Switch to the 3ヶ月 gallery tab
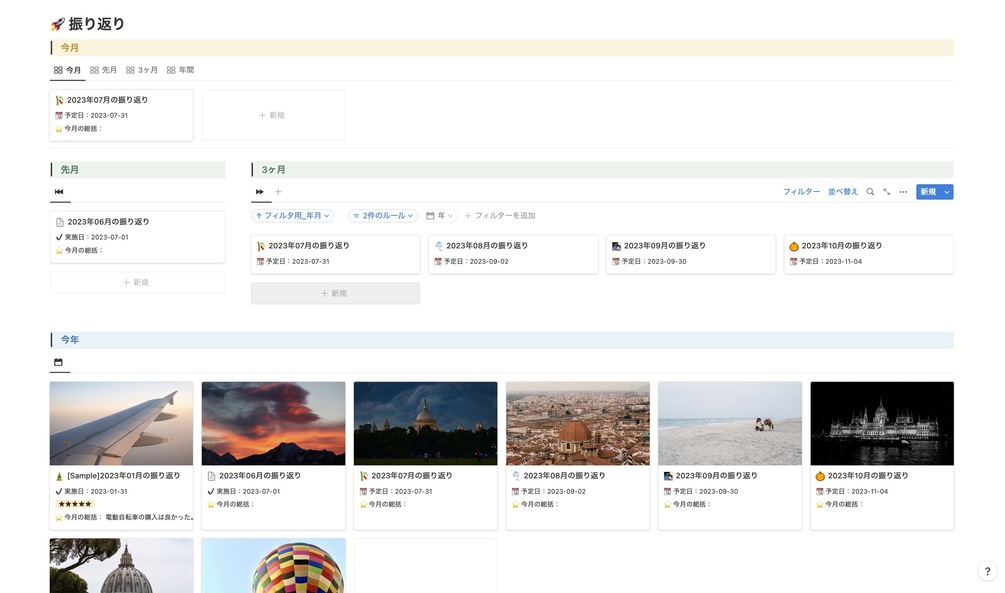The height and width of the screenshot is (593, 1005). coord(142,70)
